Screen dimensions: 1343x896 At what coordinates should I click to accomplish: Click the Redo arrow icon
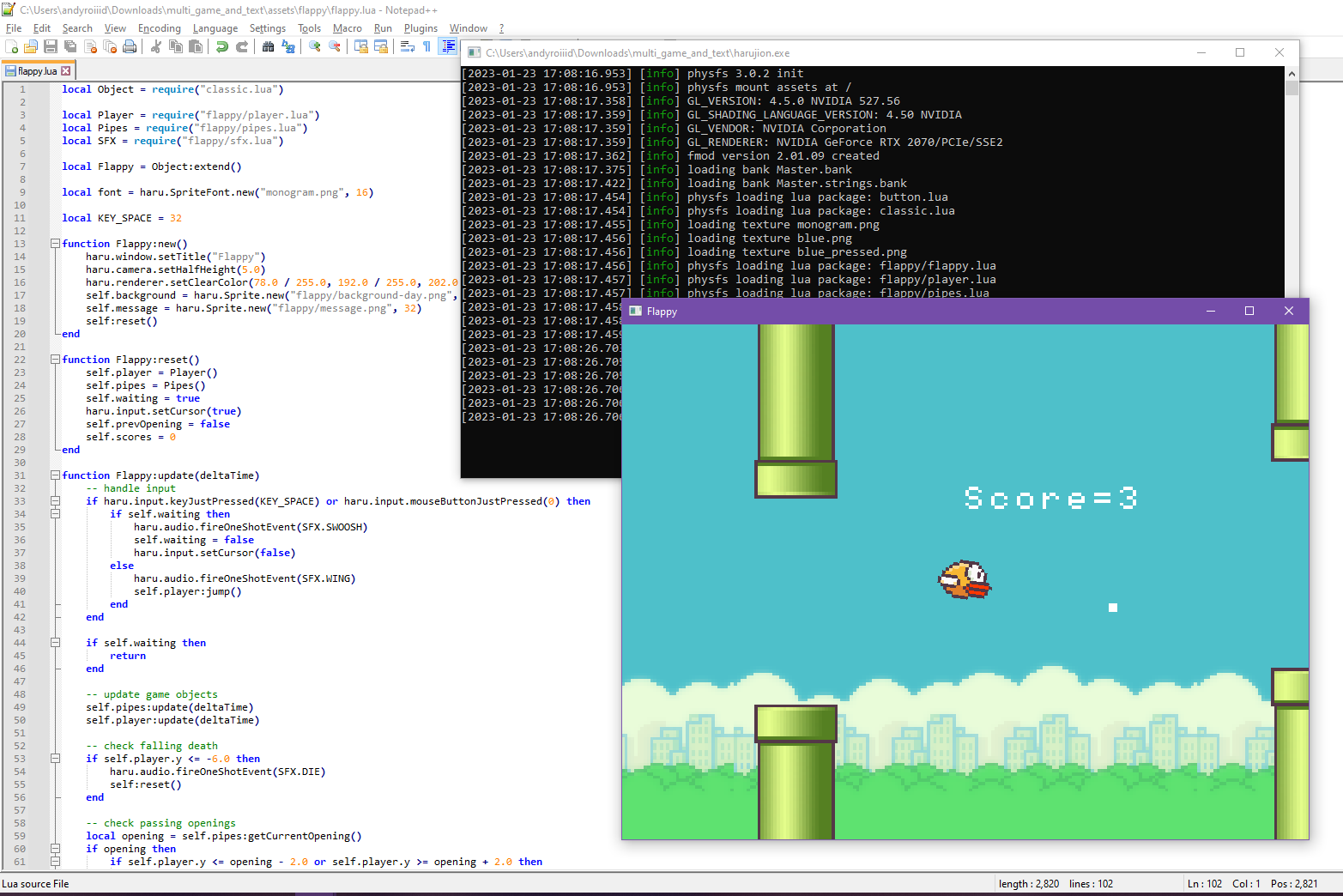[242, 46]
